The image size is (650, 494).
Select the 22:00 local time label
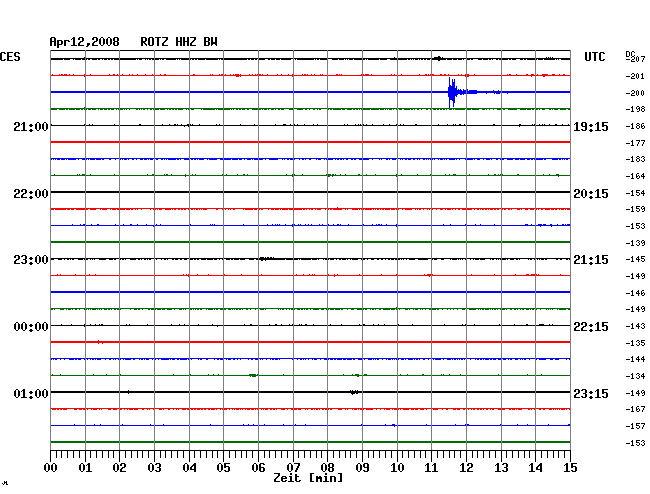tap(31, 194)
